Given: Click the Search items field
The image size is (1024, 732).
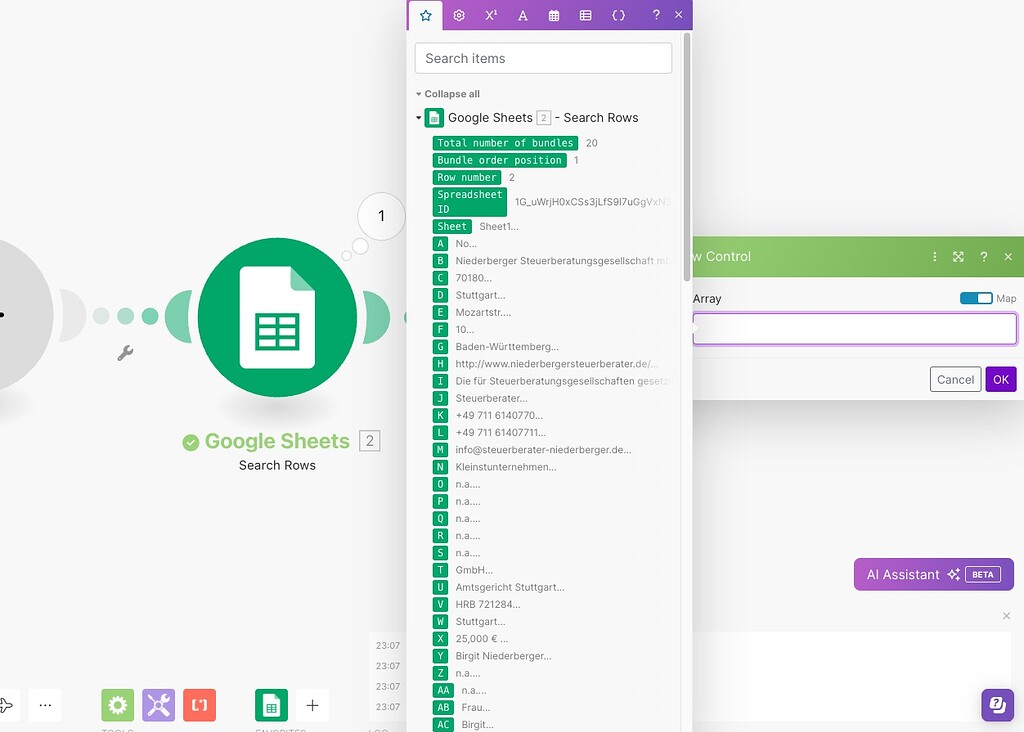Looking at the screenshot, I should pyautogui.click(x=543, y=58).
